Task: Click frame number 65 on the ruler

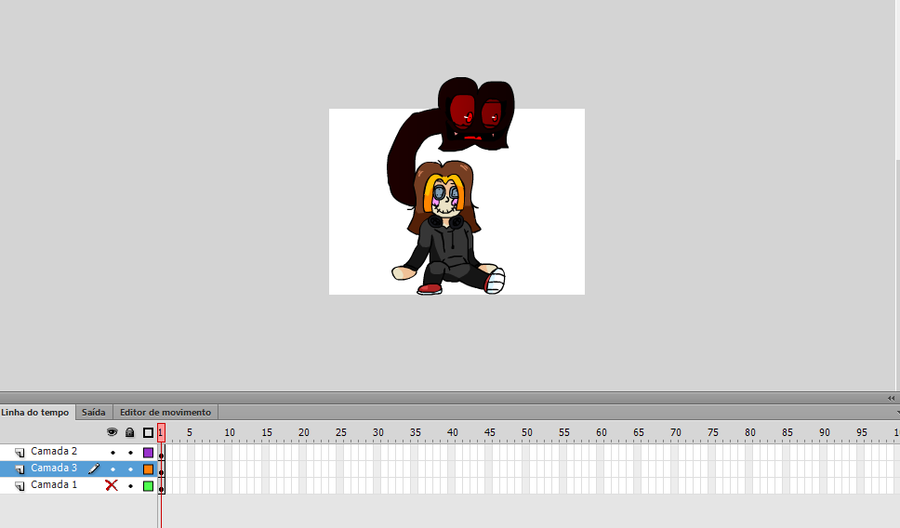Action: (x=638, y=433)
